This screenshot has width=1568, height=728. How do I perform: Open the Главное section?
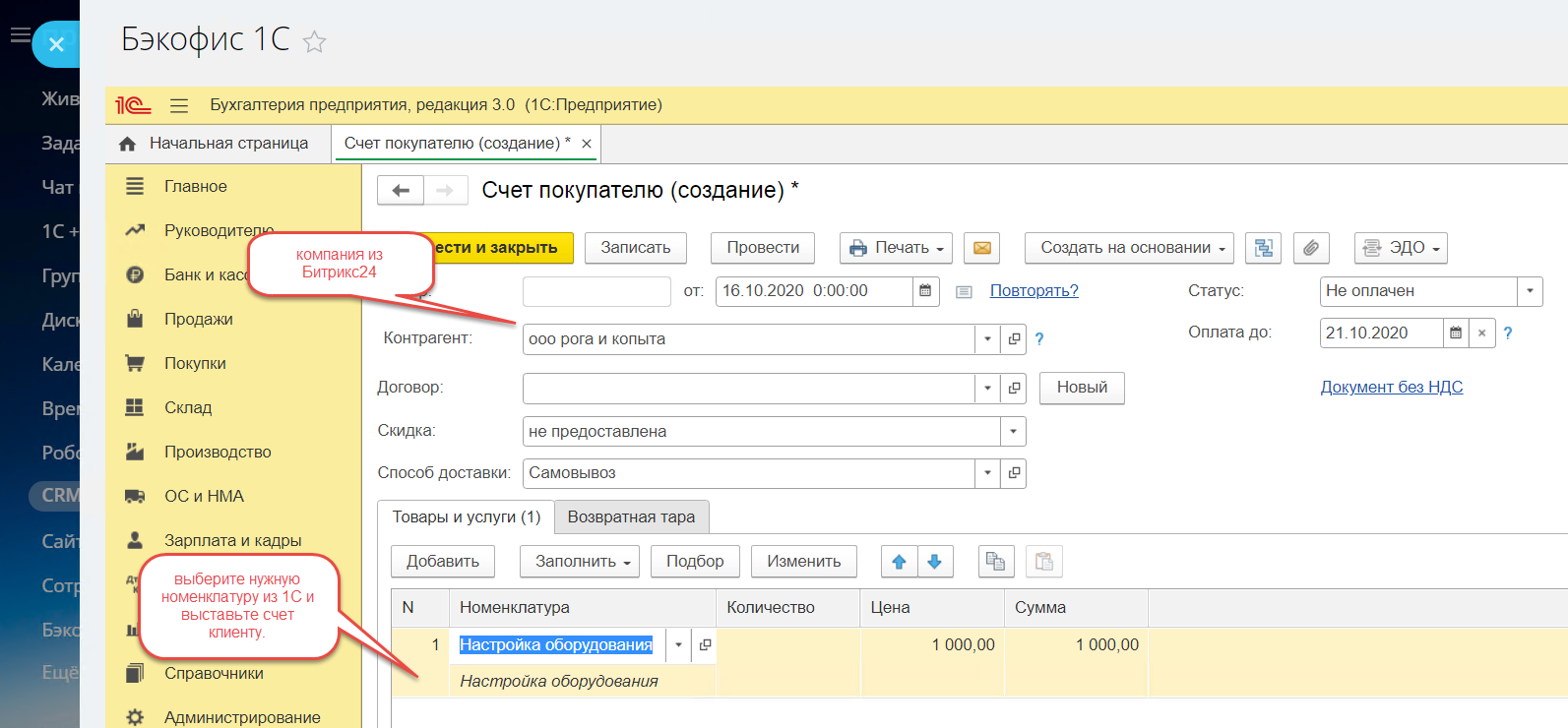pos(195,187)
